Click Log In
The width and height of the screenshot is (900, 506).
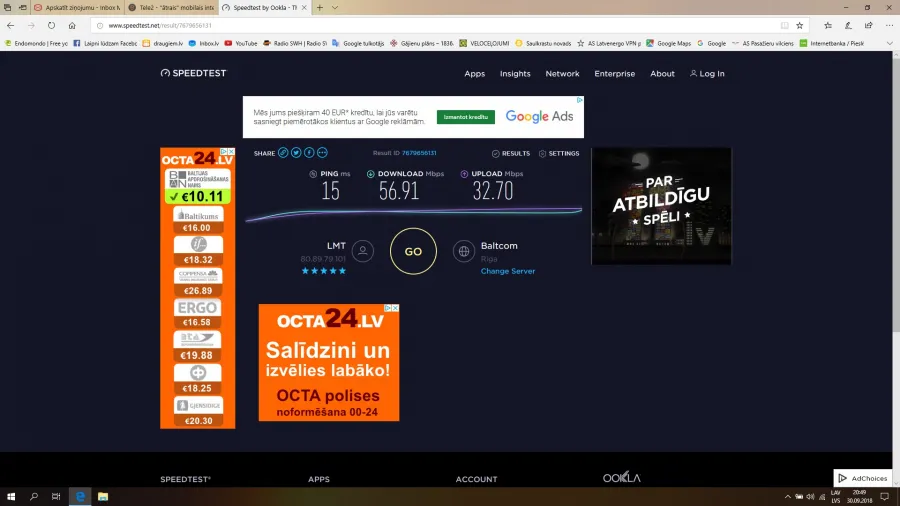tap(707, 73)
